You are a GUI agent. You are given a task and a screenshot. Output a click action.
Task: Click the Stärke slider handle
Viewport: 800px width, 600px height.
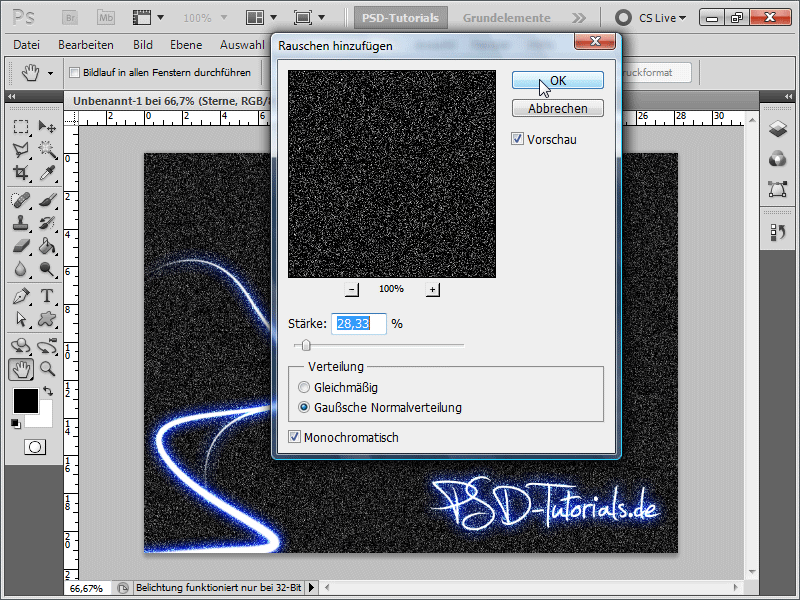306,345
